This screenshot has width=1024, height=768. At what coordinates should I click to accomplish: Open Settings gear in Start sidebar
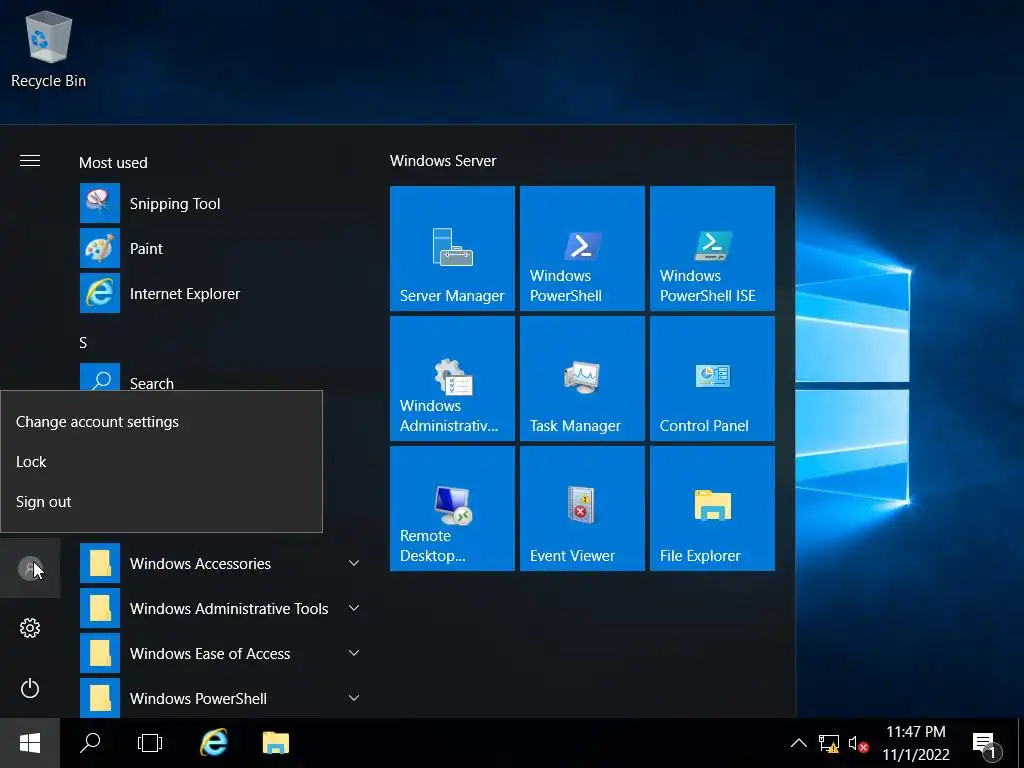pos(30,628)
